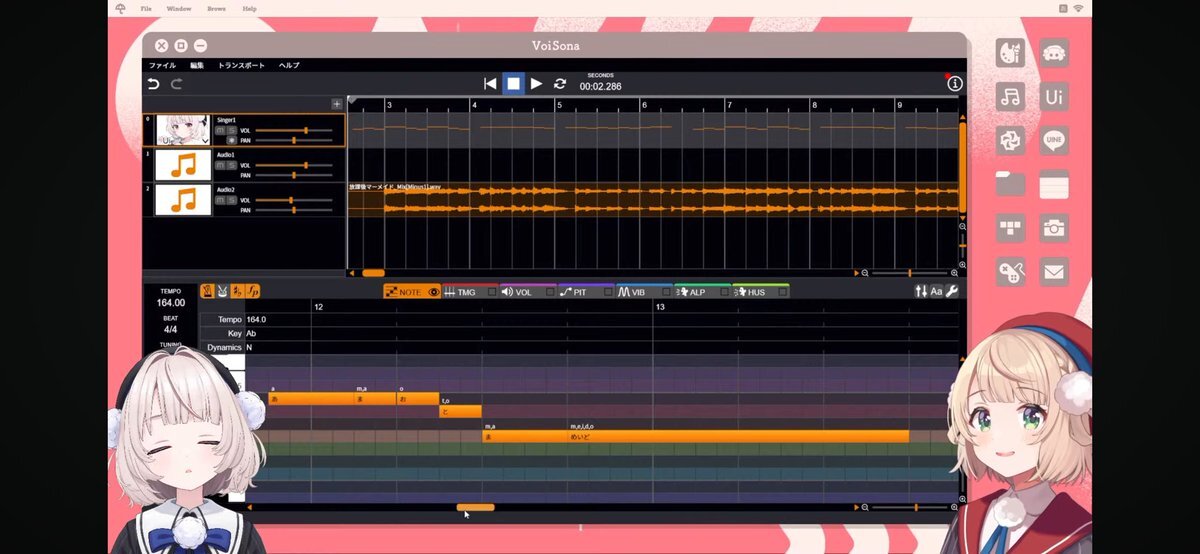Select the Dynamics N cell
This screenshot has height=554, width=1200.
click(x=249, y=347)
